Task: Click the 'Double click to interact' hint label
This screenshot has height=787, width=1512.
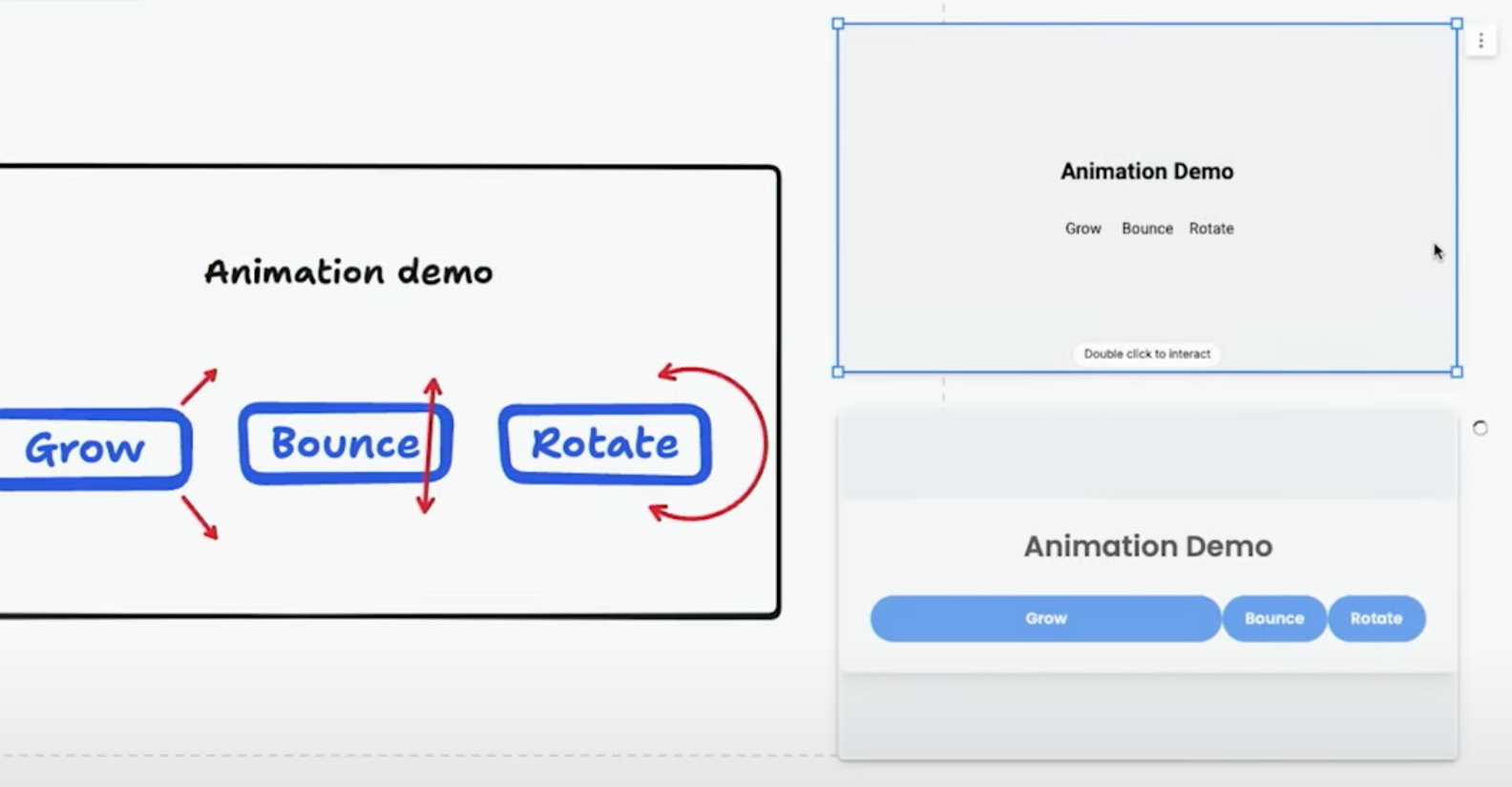Action: (x=1147, y=353)
